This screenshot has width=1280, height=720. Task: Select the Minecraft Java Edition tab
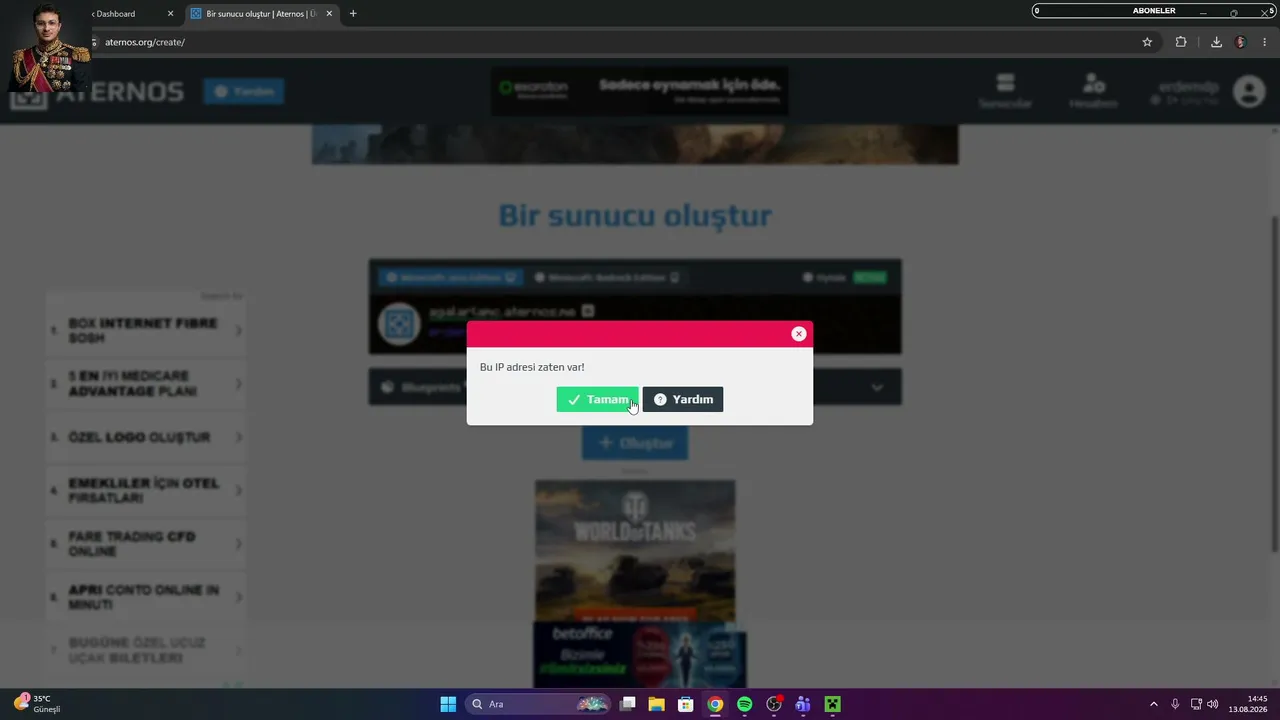point(452,277)
